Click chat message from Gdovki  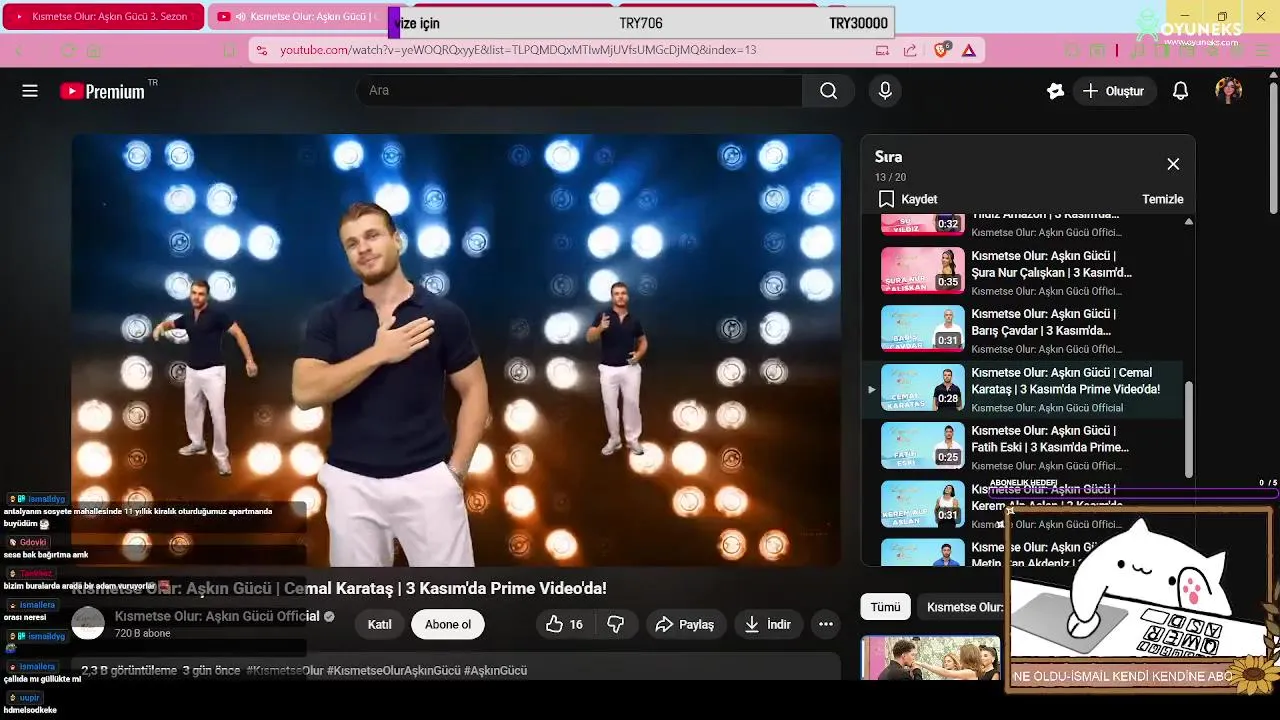tap(46, 555)
